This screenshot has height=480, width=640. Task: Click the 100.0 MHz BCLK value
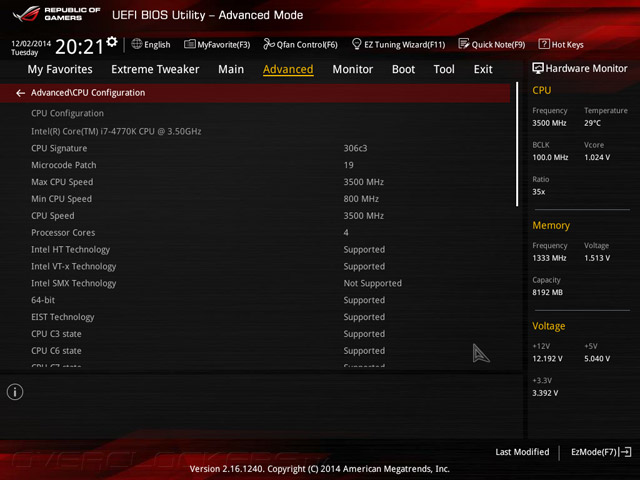click(x=550, y=157)
